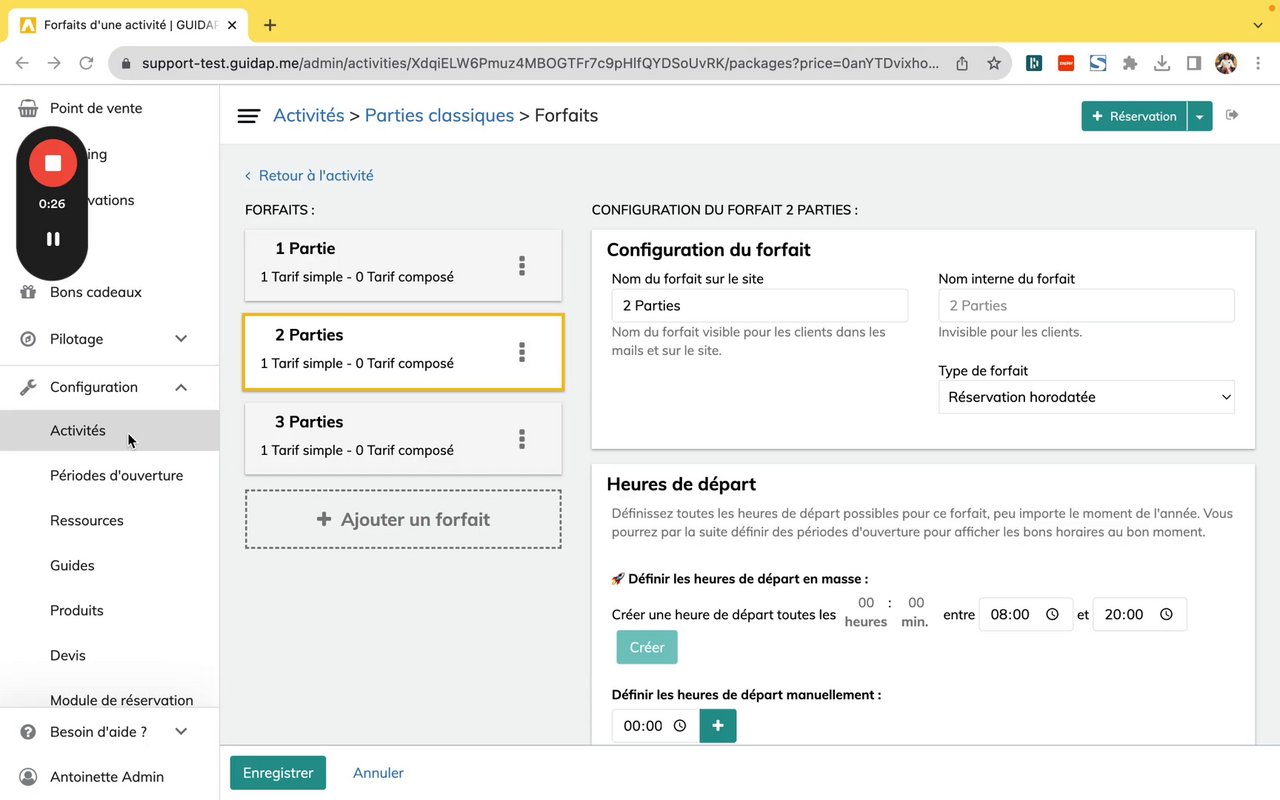Expand the Pilotage sidebar section
This screenshot has height=800, width=1280.
click(181, 339)
